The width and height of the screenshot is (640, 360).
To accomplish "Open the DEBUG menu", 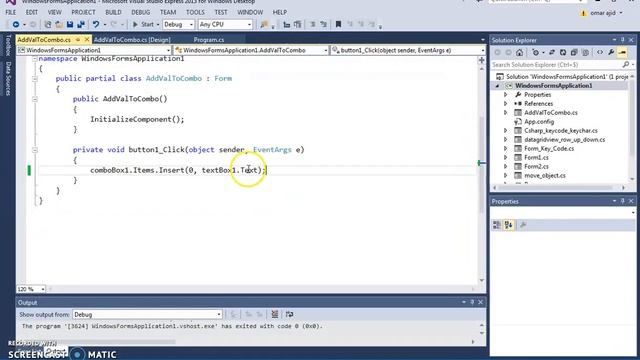I will coord(140,12).
